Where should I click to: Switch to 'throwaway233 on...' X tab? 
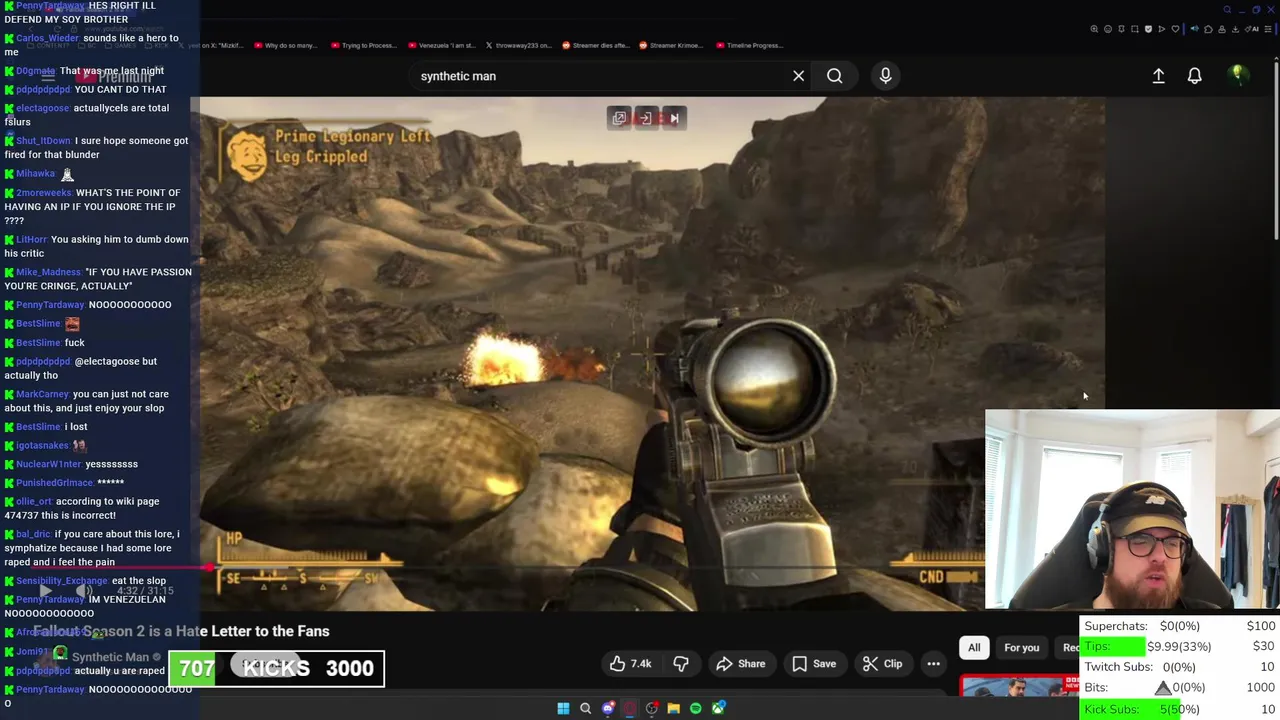coord(519,45)
